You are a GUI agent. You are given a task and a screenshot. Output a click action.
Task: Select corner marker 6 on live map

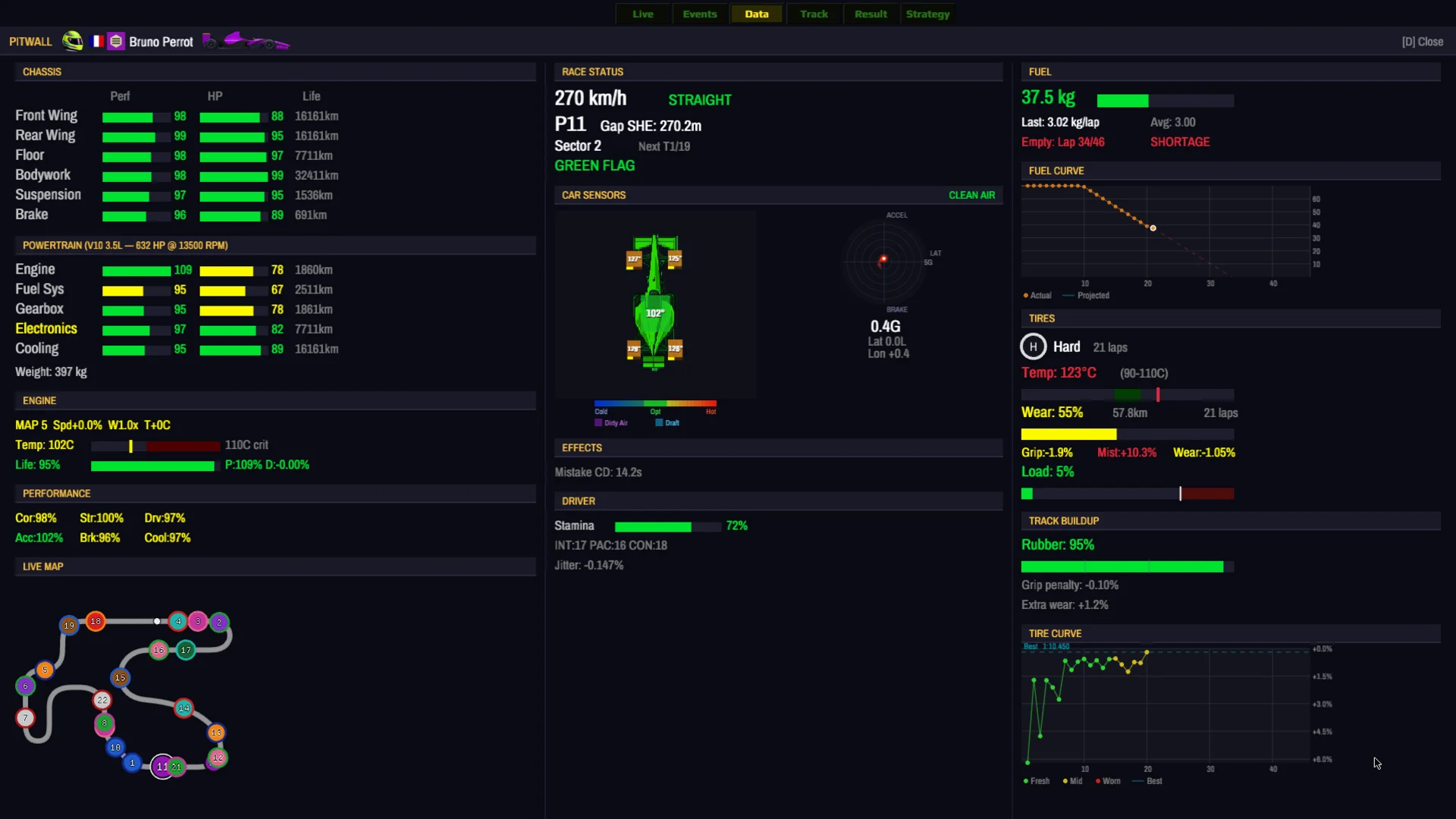pos(25,686)
